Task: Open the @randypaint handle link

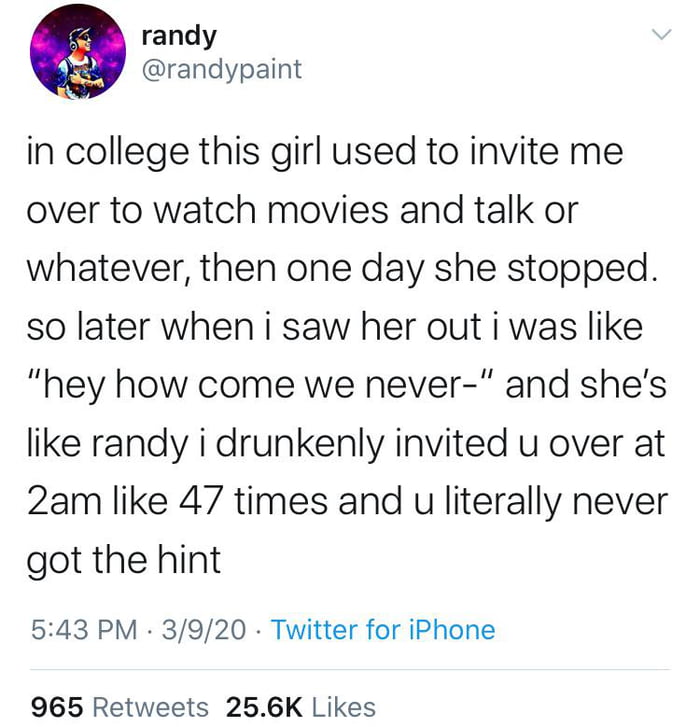Action: [220, 69]
